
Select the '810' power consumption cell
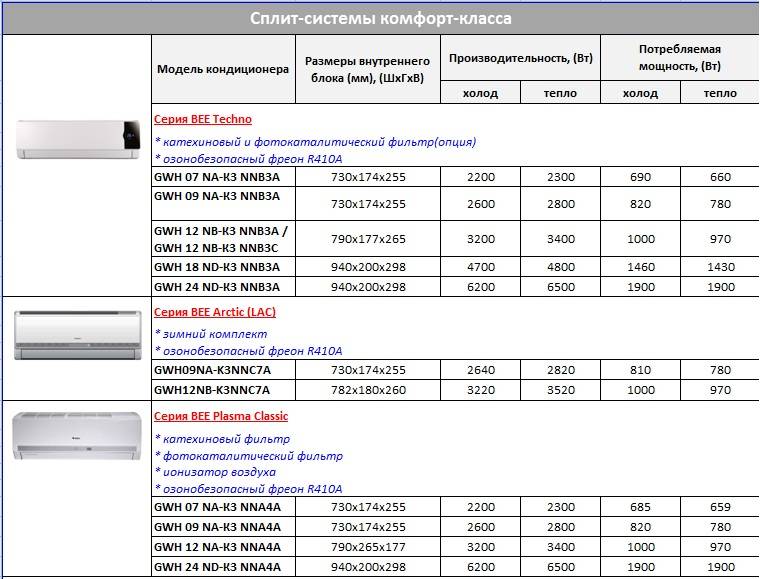click(x=640, y=370)
